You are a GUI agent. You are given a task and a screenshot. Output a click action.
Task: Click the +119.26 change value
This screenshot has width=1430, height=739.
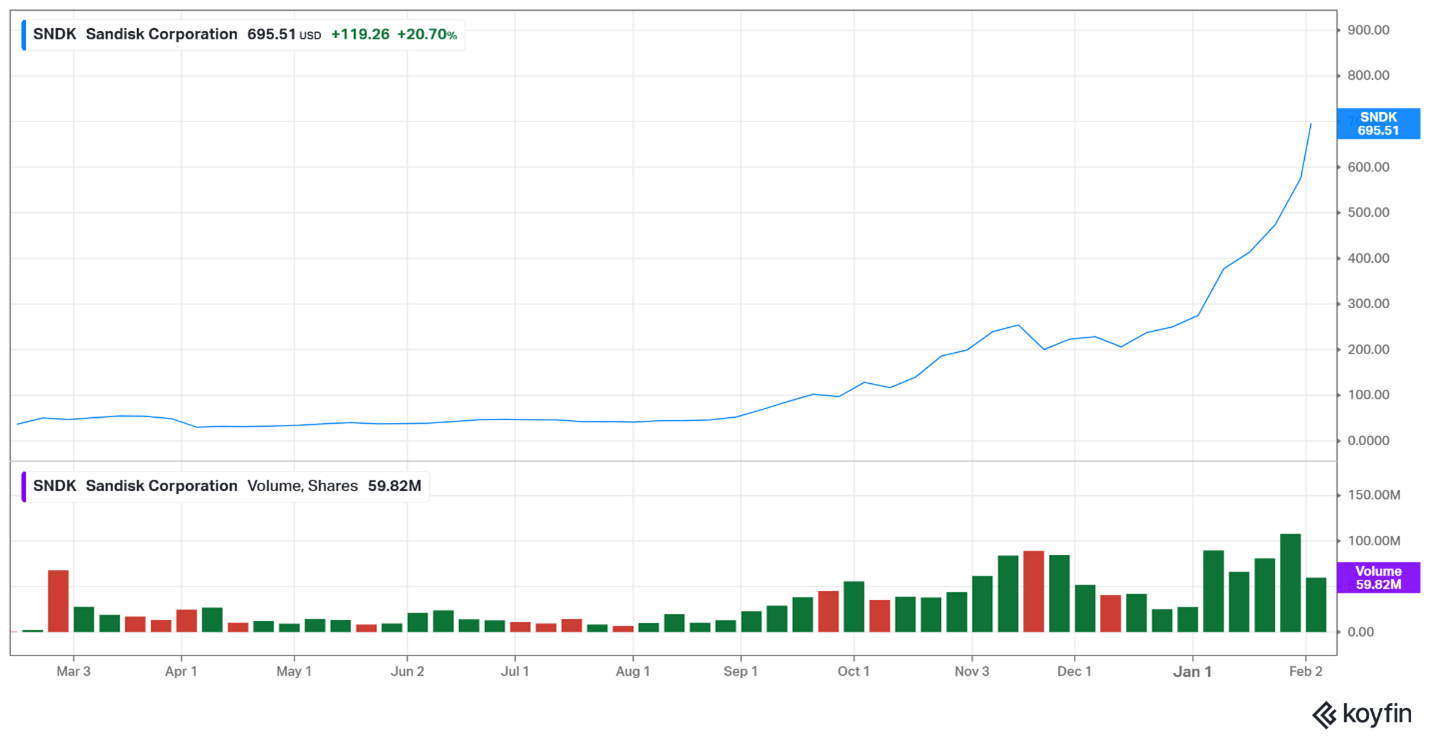click(x=360, y=34)
